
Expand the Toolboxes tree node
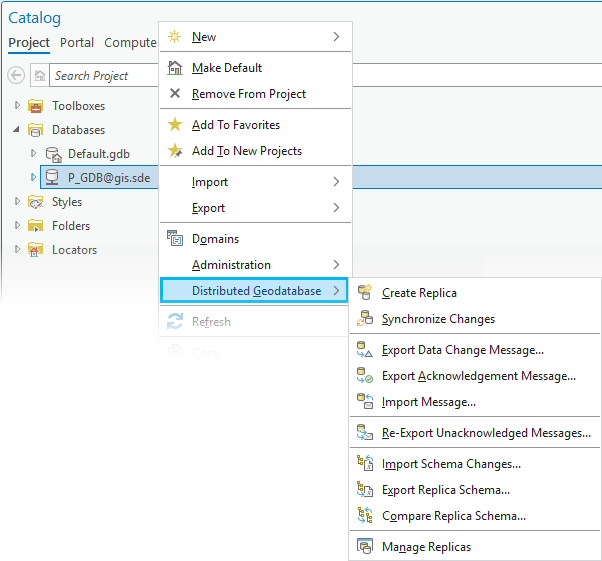coord(17,106)
